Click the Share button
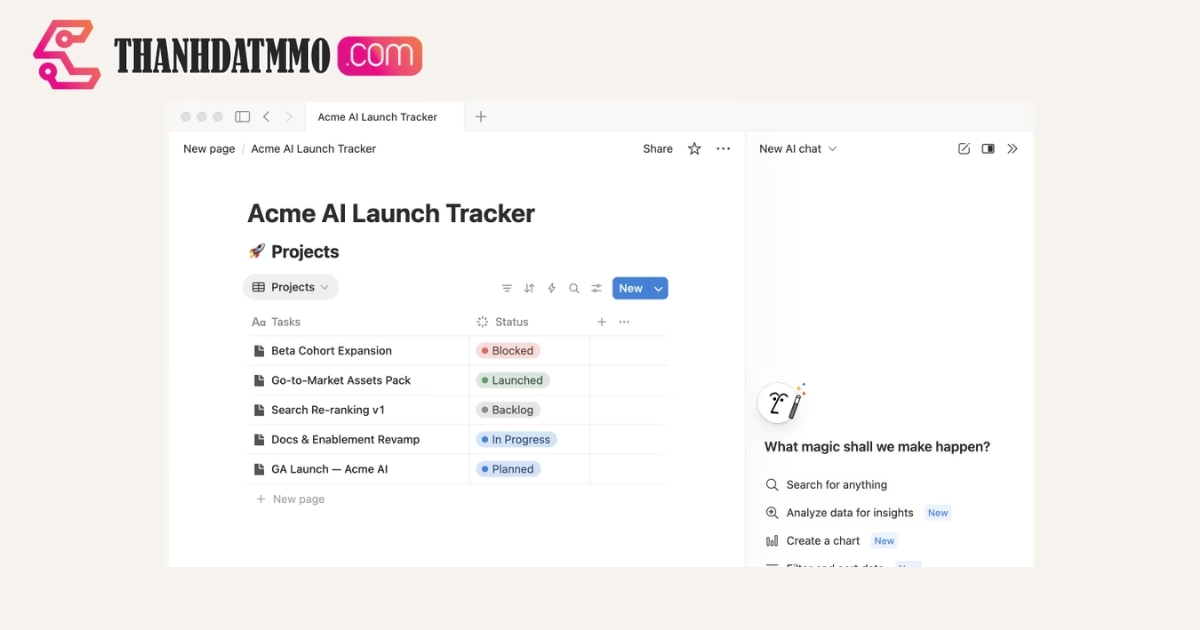This screenshot has width=1200, height=630. tap(657, 149)
